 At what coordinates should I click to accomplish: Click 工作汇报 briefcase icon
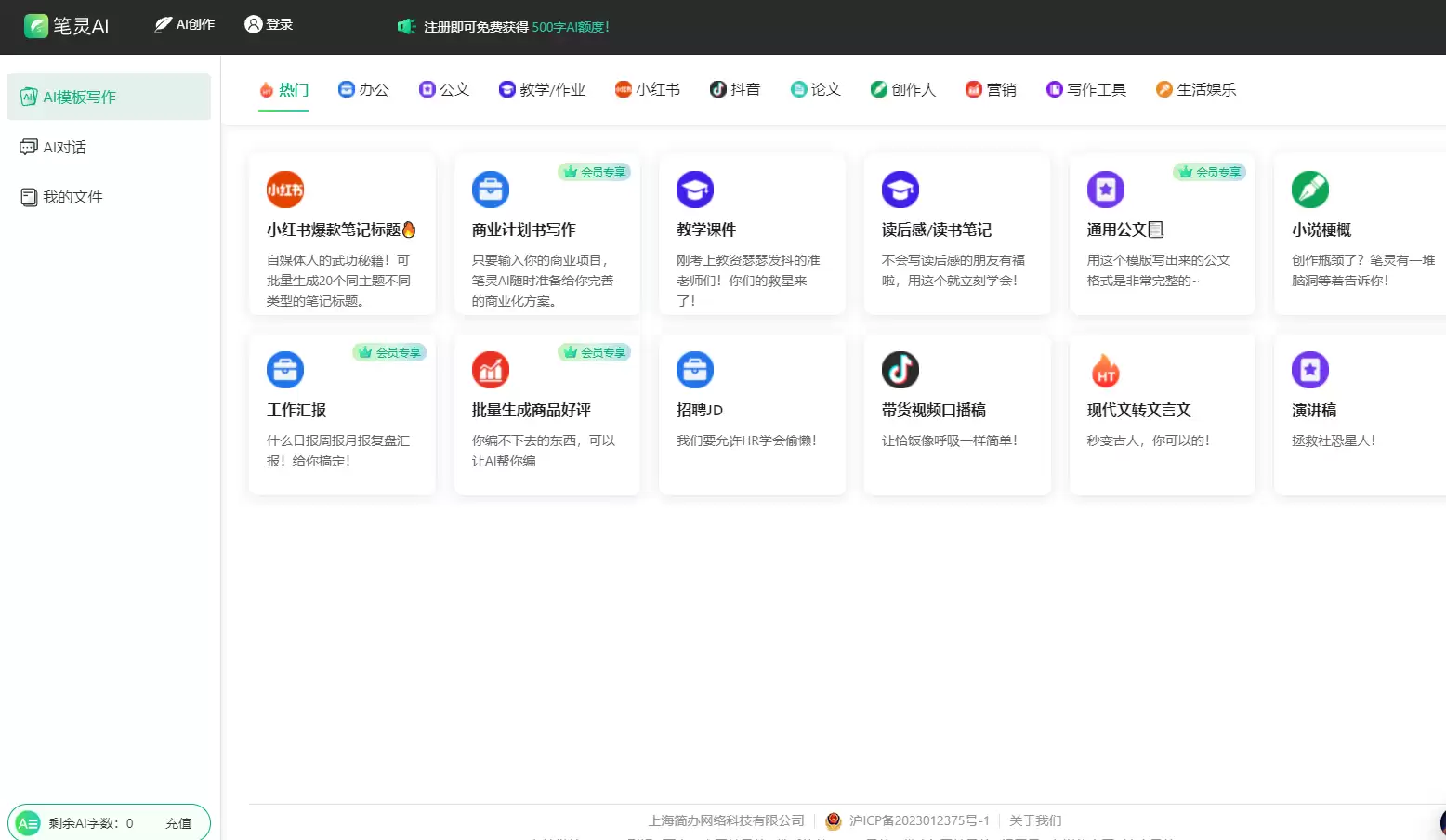tap(285, 370)
